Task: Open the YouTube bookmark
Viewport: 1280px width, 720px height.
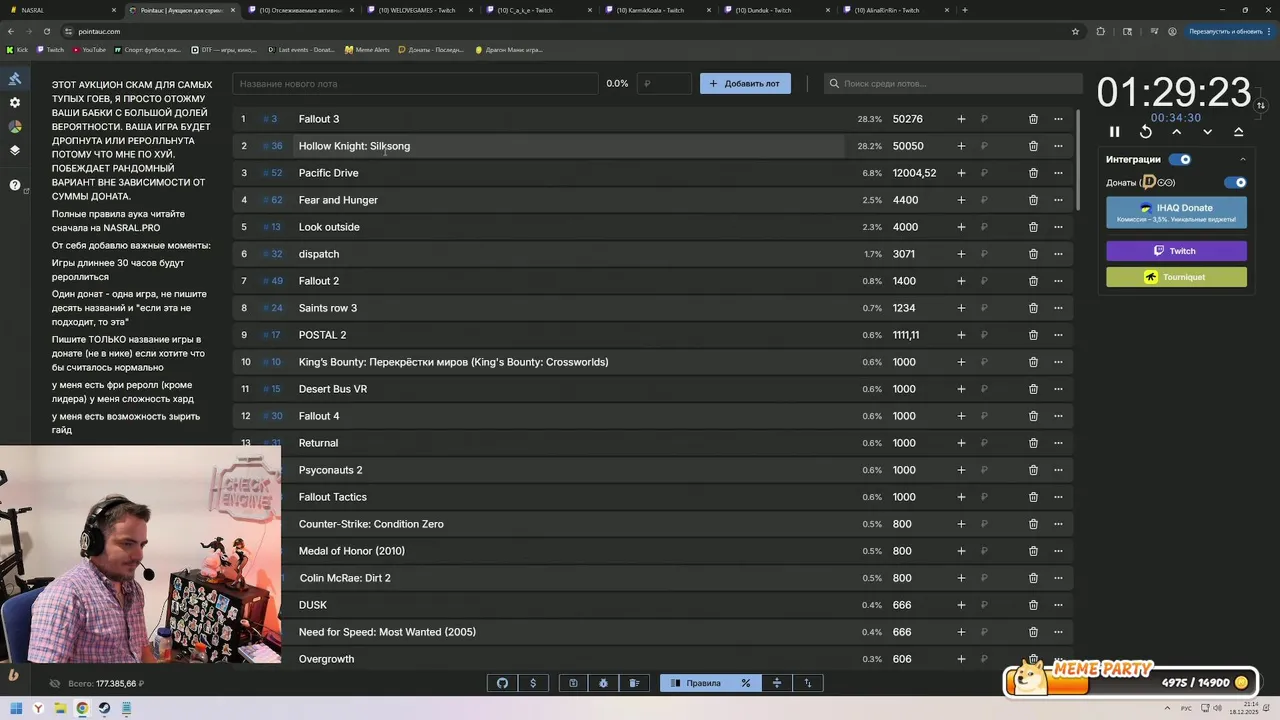Action: (x=89, y=49)
